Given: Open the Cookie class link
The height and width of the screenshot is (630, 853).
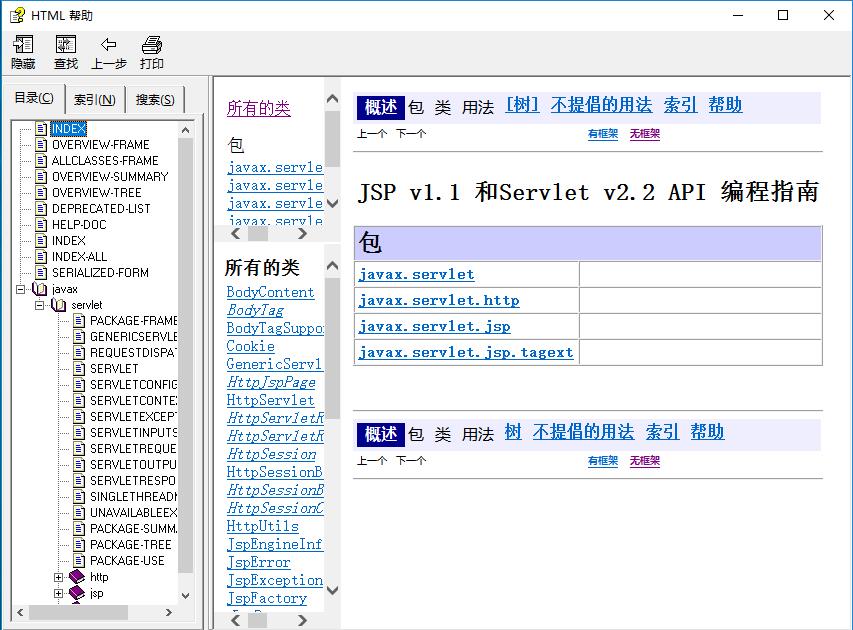Looking at the screenshot, I should click(250, 346).
